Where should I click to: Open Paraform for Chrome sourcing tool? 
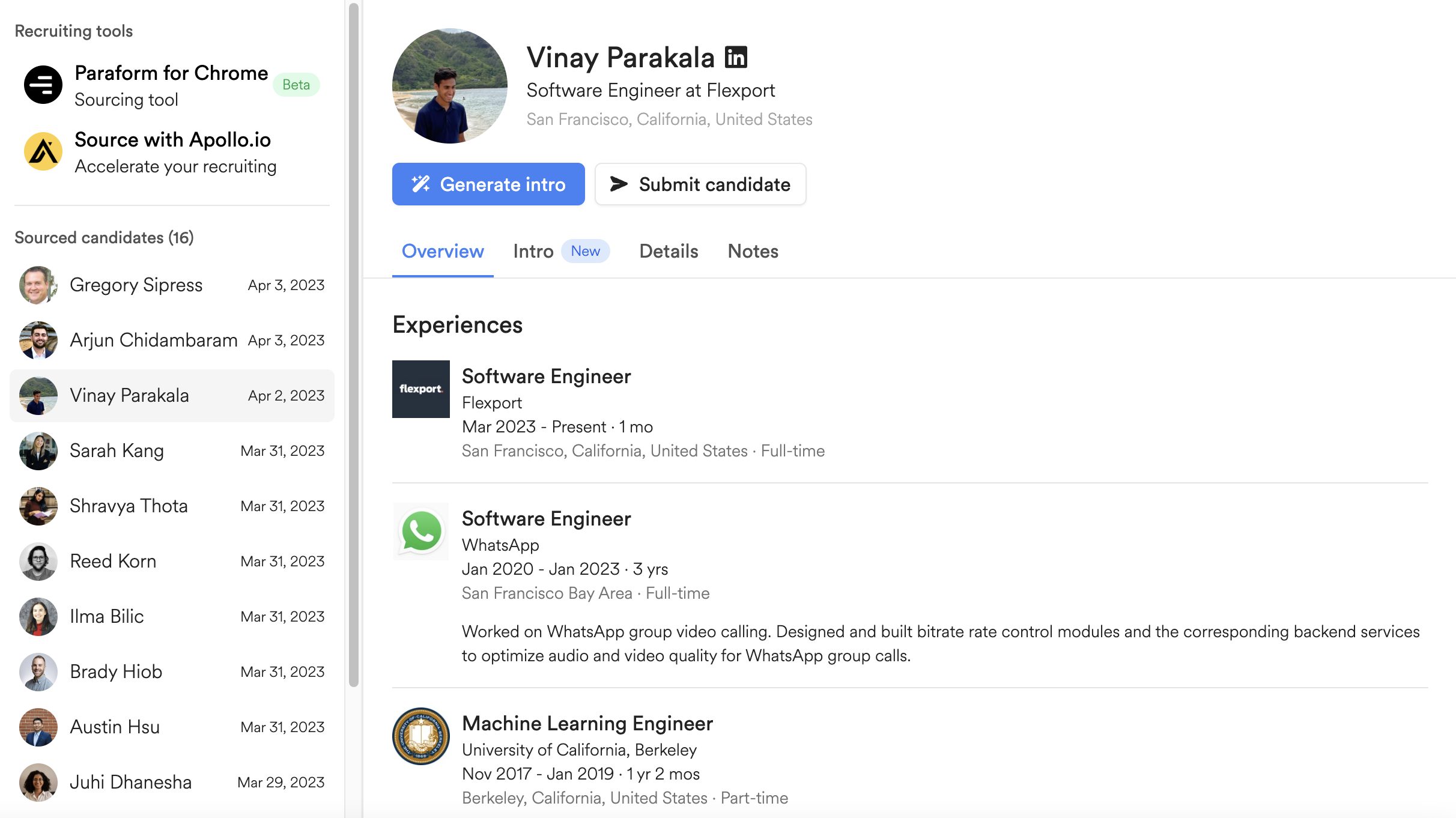172,85
